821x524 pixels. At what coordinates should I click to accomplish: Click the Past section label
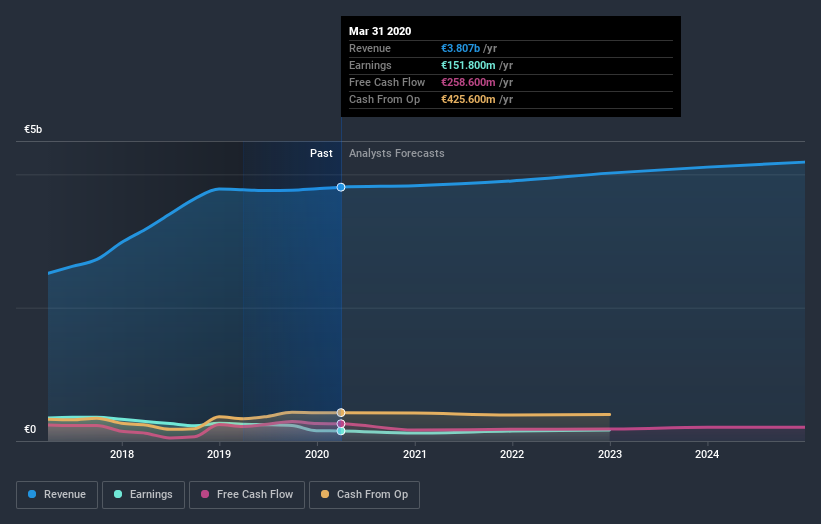pos(321,153)
